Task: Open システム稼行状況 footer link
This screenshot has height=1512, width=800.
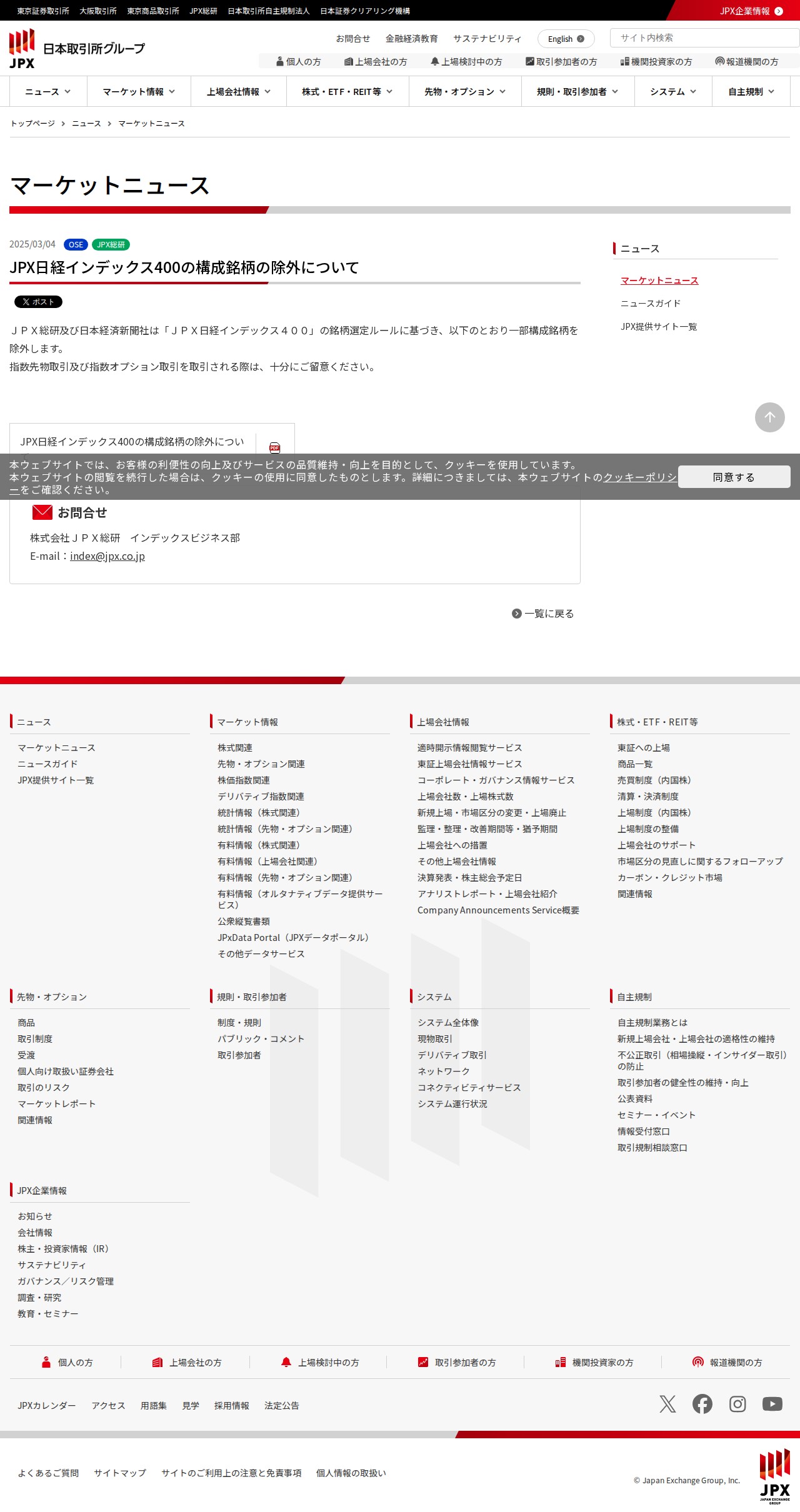Action: 452,1104
